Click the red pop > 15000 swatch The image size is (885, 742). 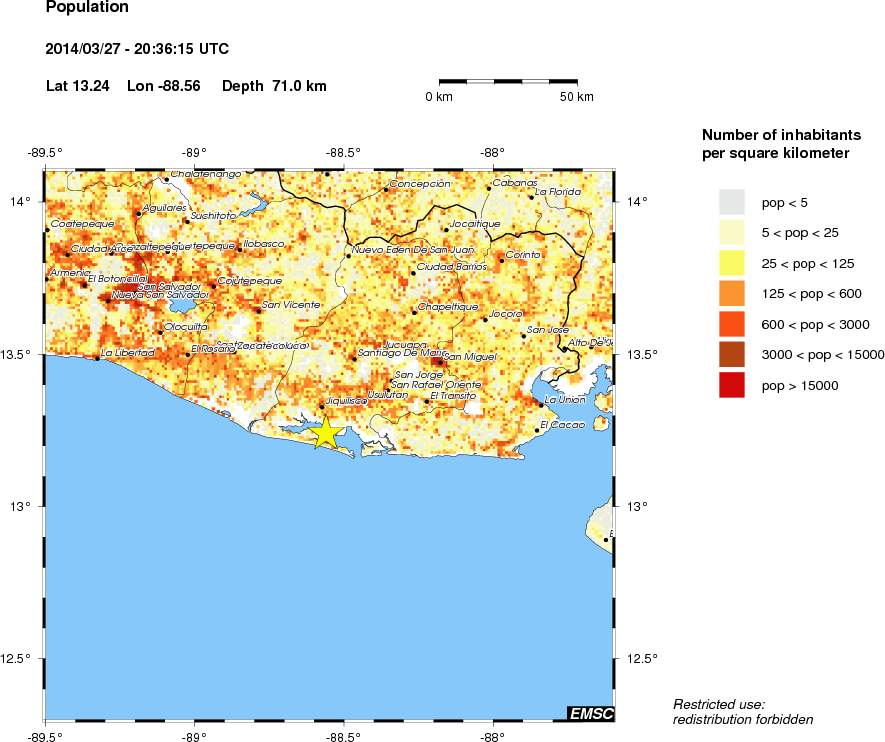[x=732, y=385]
